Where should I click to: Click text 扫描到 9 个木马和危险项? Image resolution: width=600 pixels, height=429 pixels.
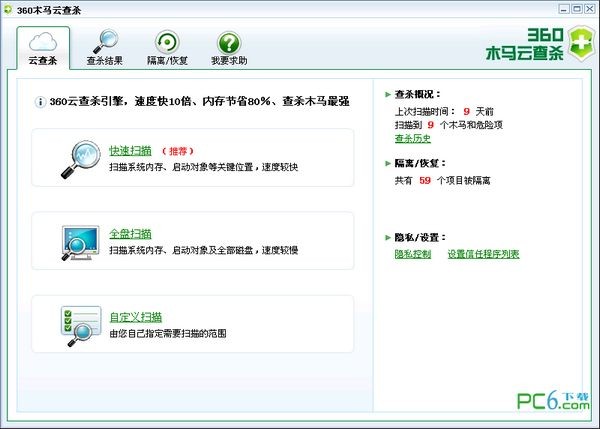pyautogui.click(x=448, y=125)
